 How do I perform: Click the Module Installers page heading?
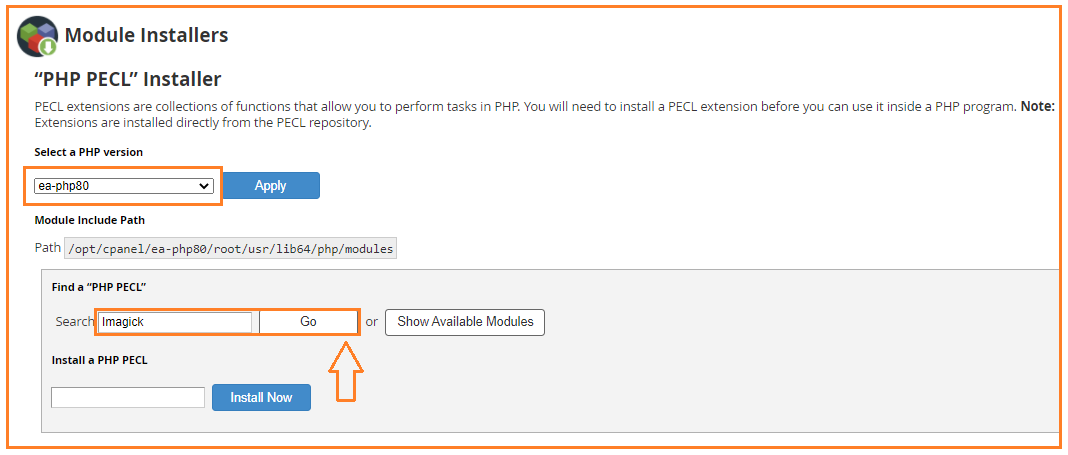coord(146,35)
